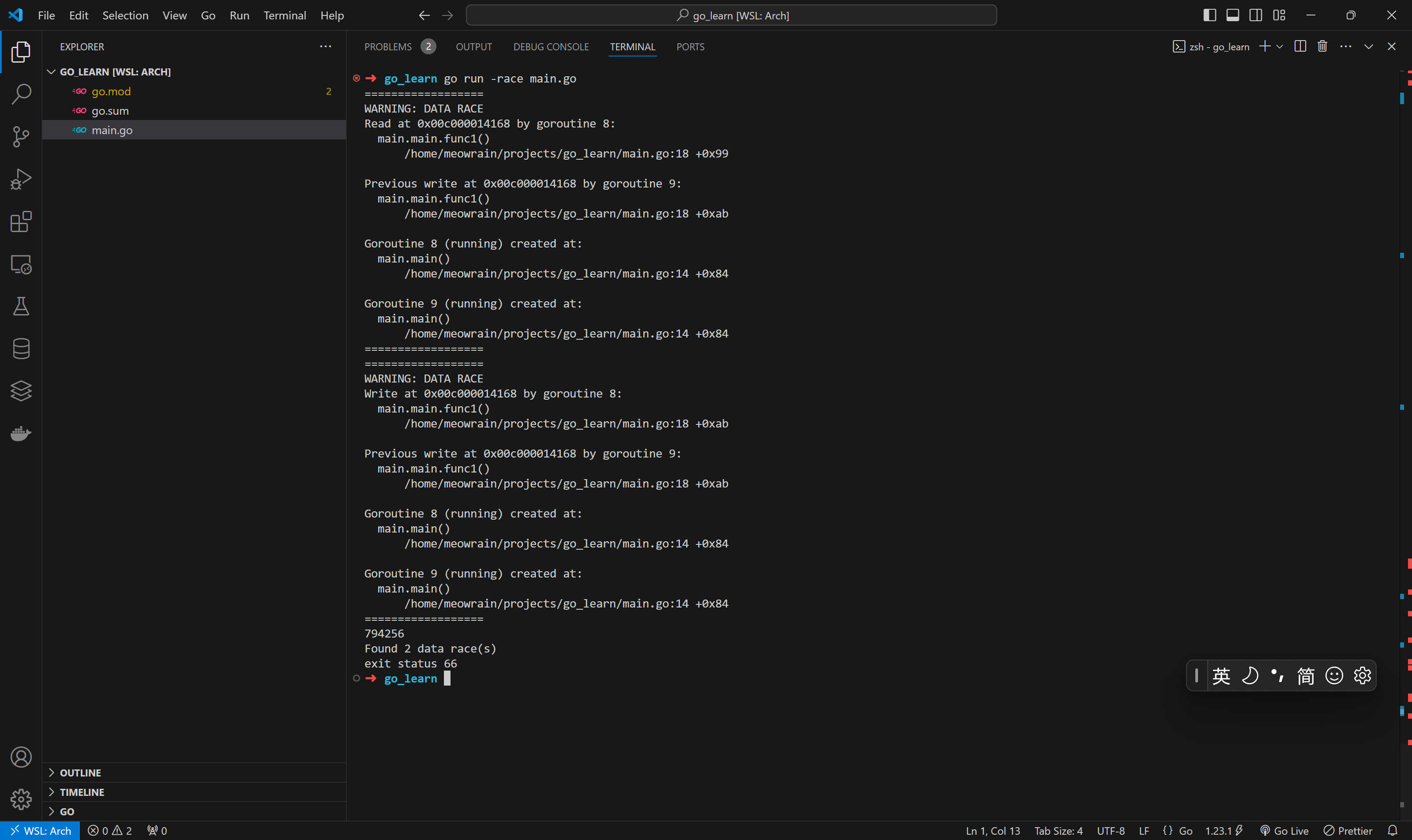
Task: Open new terminal launch profile dropdown
Action: [1280, 46]
